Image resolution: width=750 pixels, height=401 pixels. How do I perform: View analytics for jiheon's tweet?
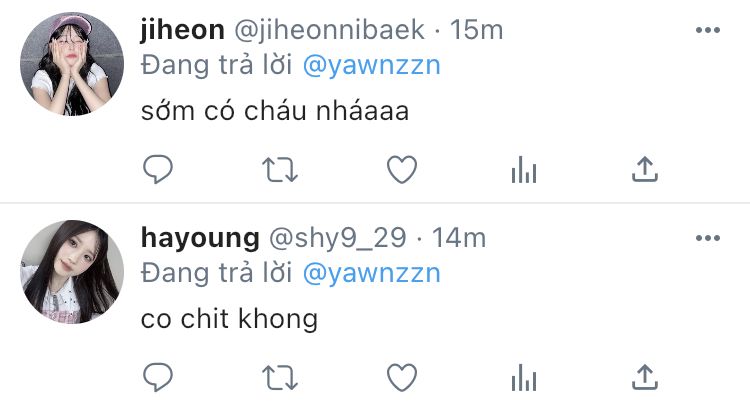tap(524, 170)
